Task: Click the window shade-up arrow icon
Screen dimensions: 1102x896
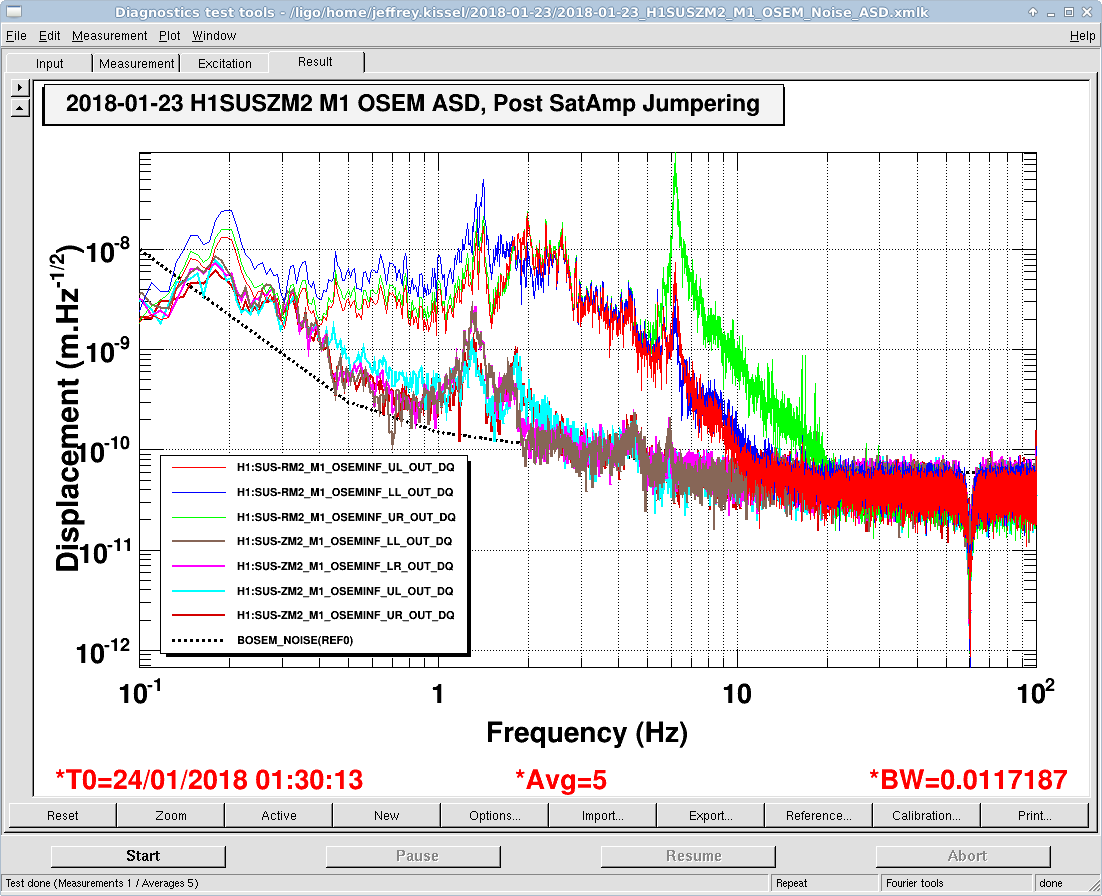Action: coord(1032,12)
